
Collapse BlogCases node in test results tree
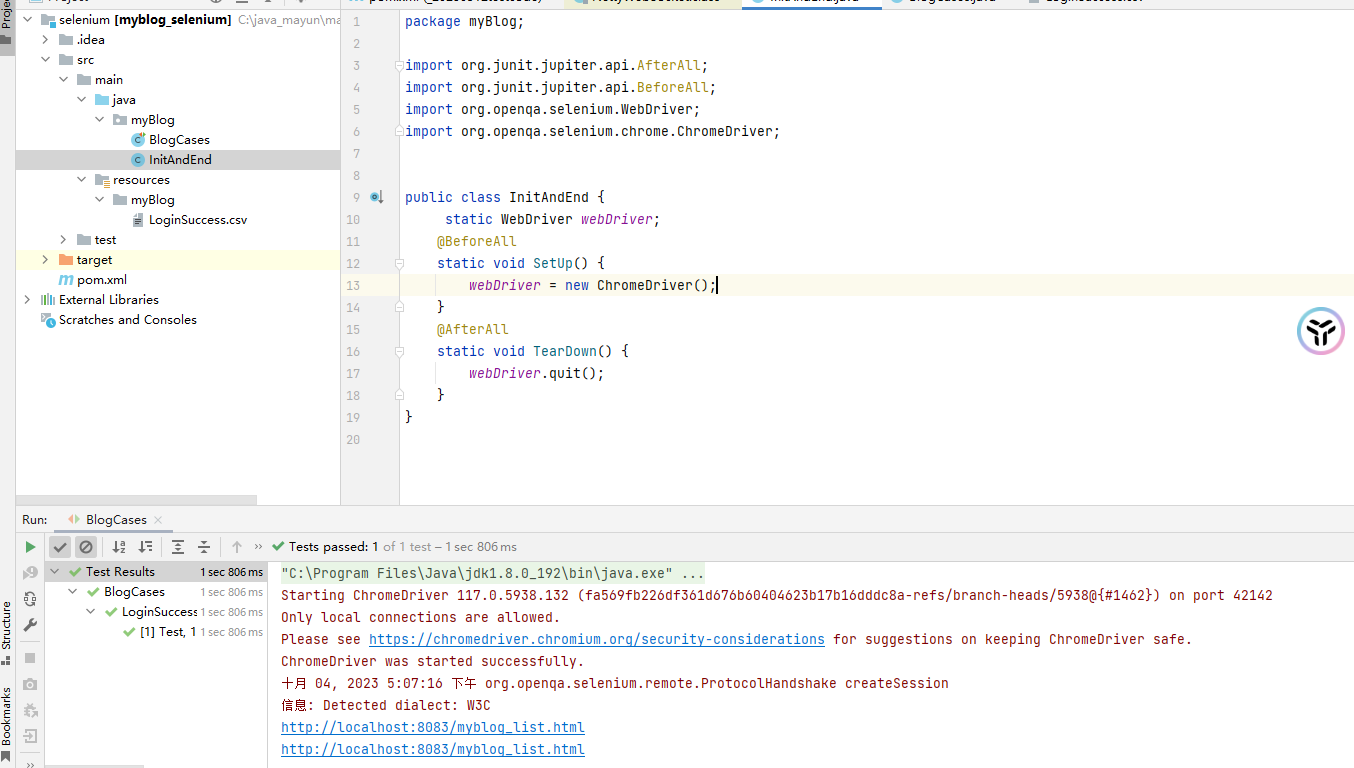coord(75,592)
